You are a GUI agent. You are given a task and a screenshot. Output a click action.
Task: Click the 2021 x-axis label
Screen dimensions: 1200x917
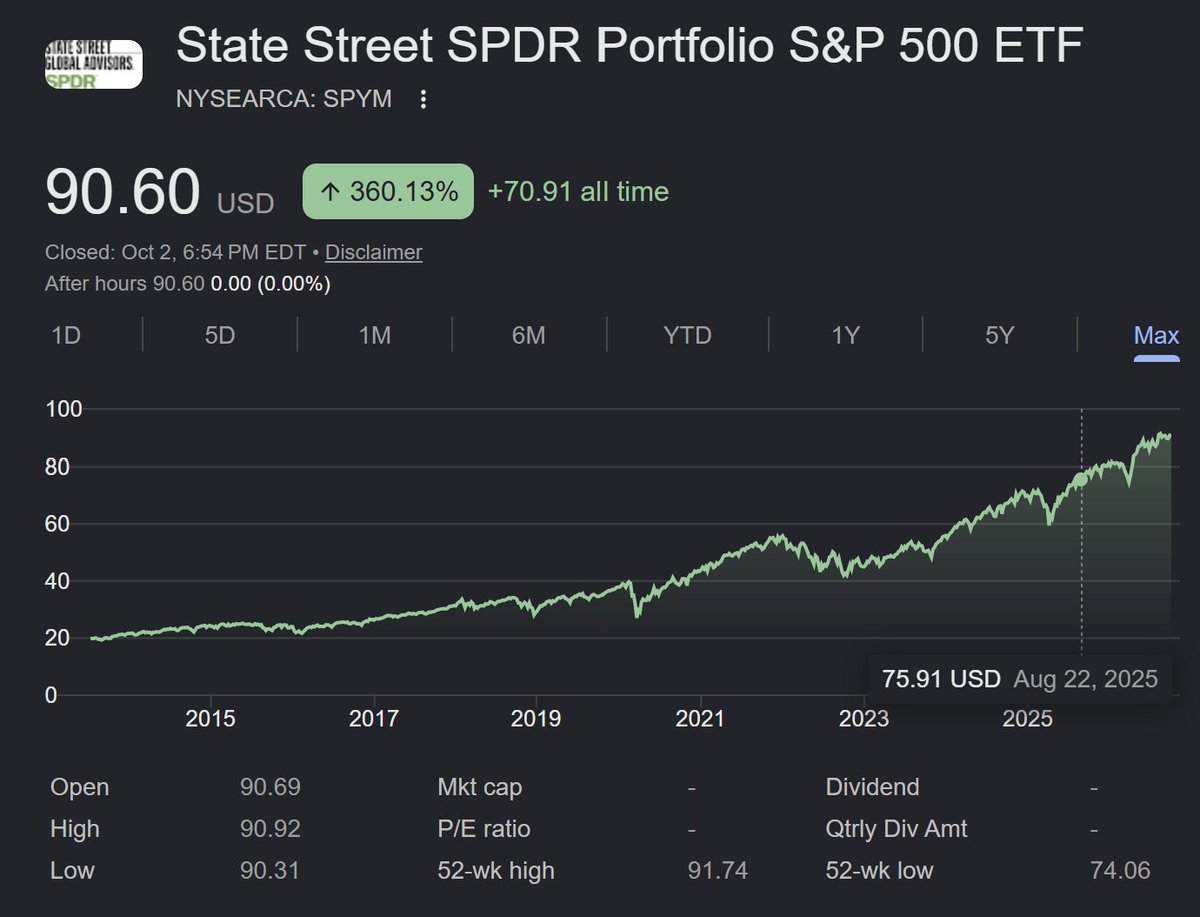[700, 719]
